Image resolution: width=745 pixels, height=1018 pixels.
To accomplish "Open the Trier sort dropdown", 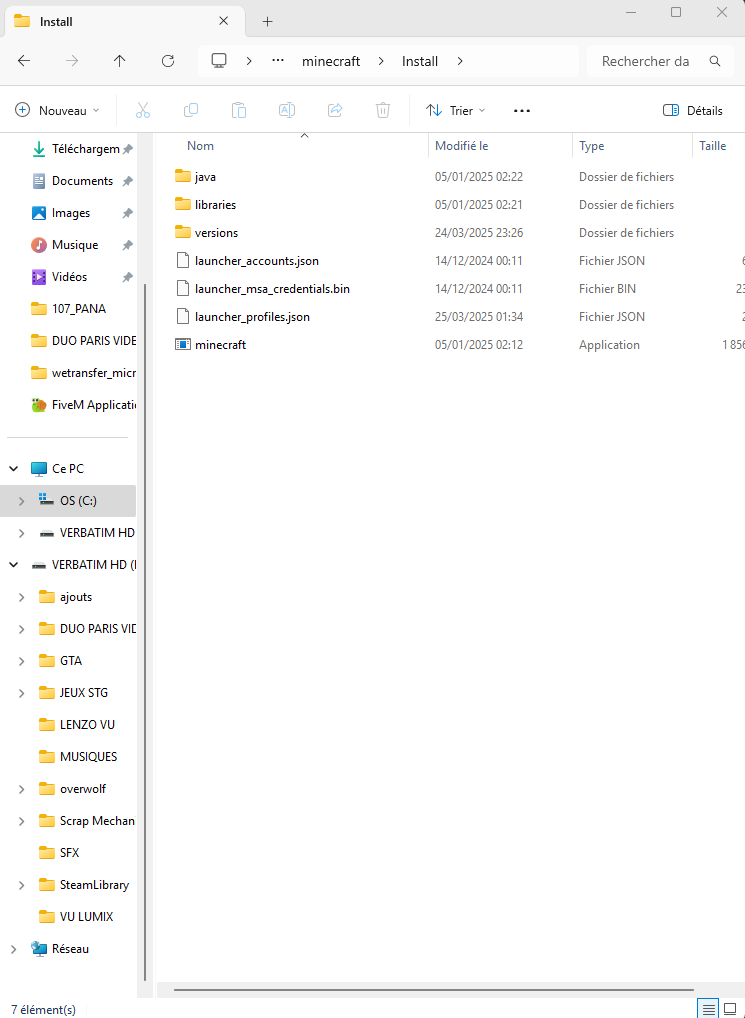I will coord(456,110).
